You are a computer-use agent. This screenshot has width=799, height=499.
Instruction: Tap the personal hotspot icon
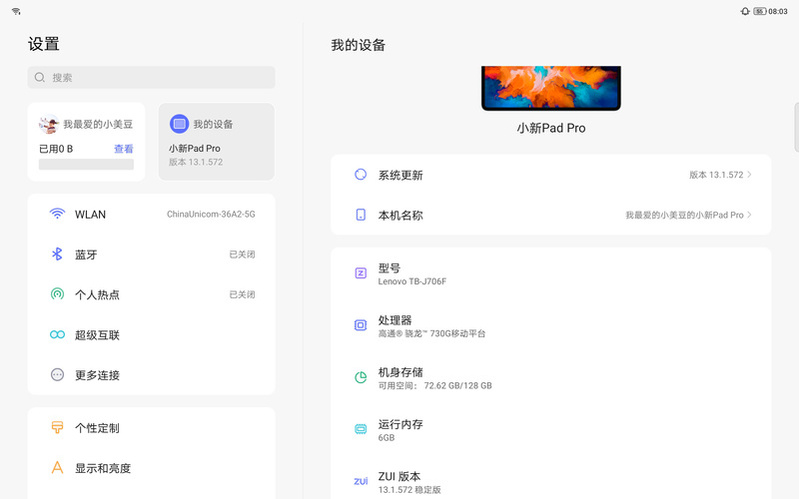(x=57, y=294)
